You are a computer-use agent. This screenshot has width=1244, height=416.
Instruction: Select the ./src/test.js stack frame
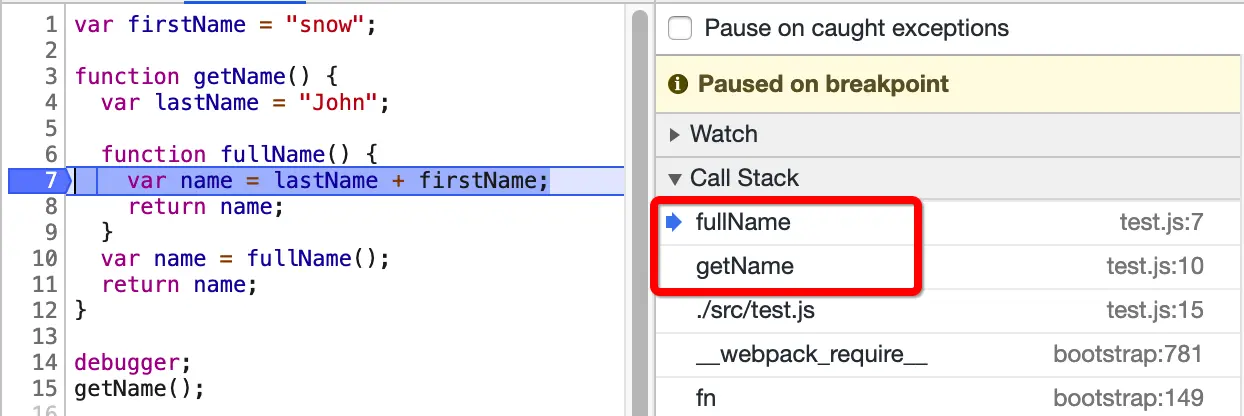(755, 310)
